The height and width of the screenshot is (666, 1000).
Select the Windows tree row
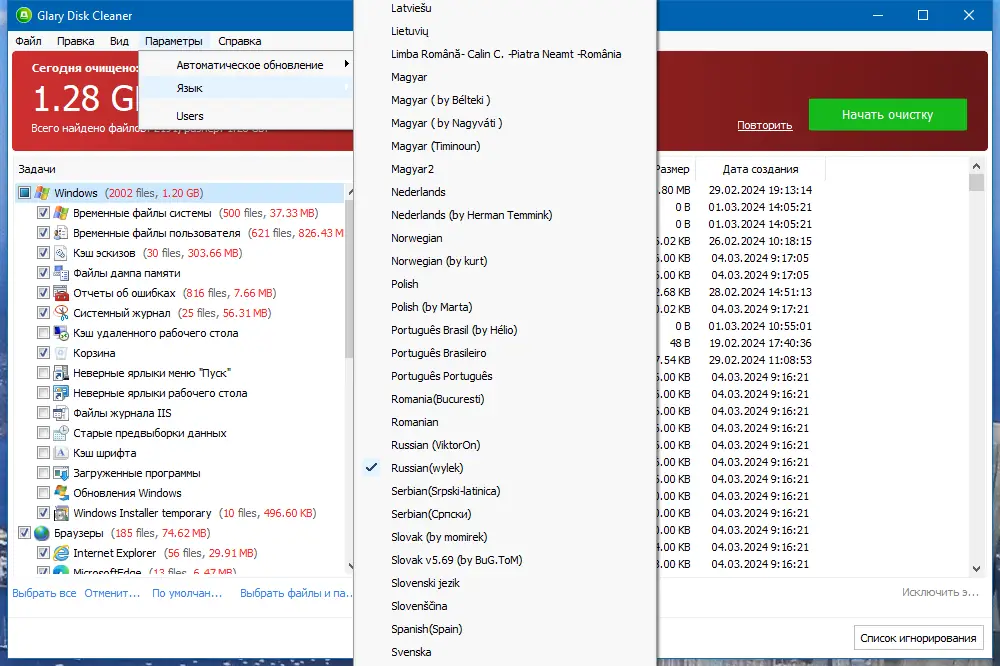pyautogui.click(x=180, y=193)
